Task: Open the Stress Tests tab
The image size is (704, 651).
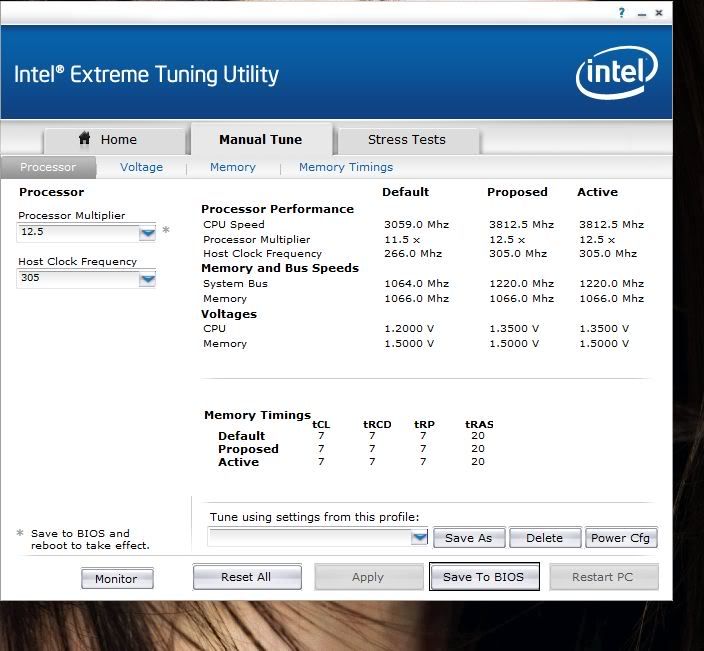Action: (407, 140)
